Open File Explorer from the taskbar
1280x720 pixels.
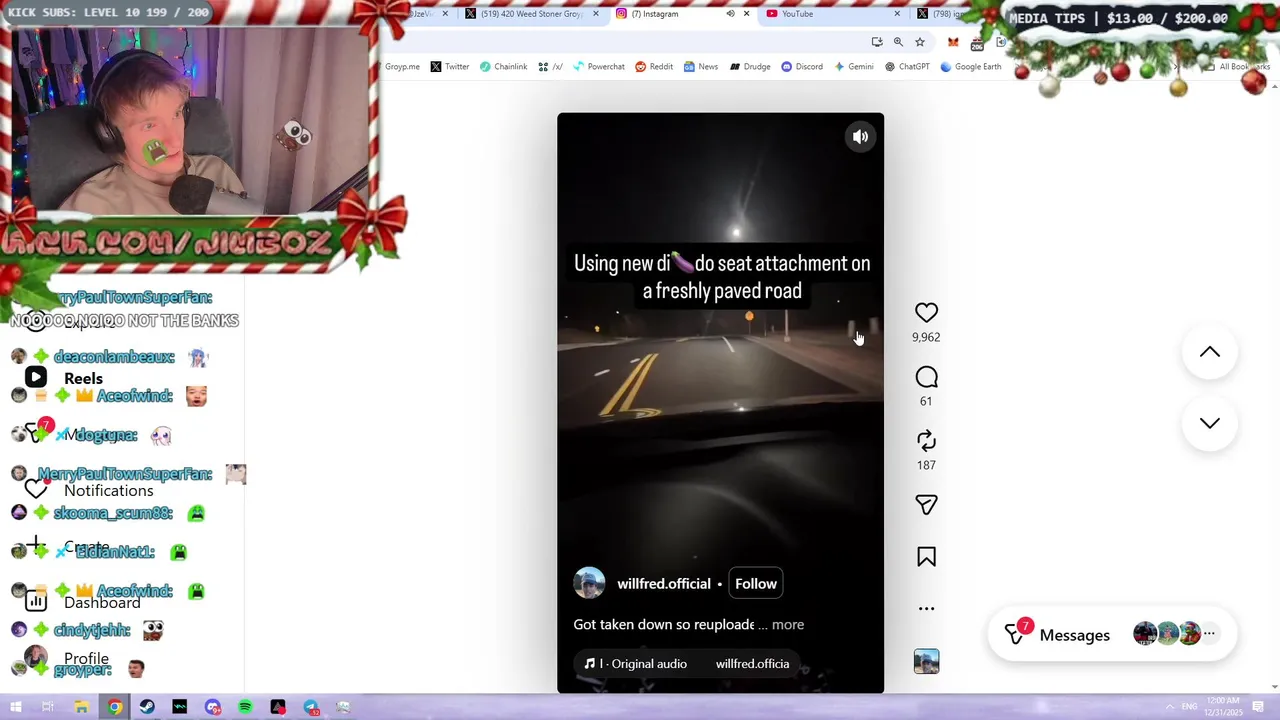81,707
